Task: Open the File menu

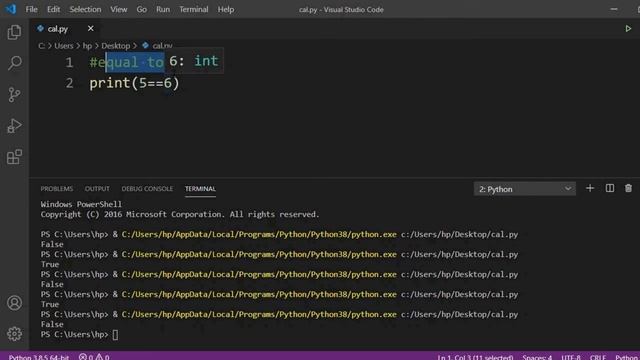Action: [x=31, y=9]
